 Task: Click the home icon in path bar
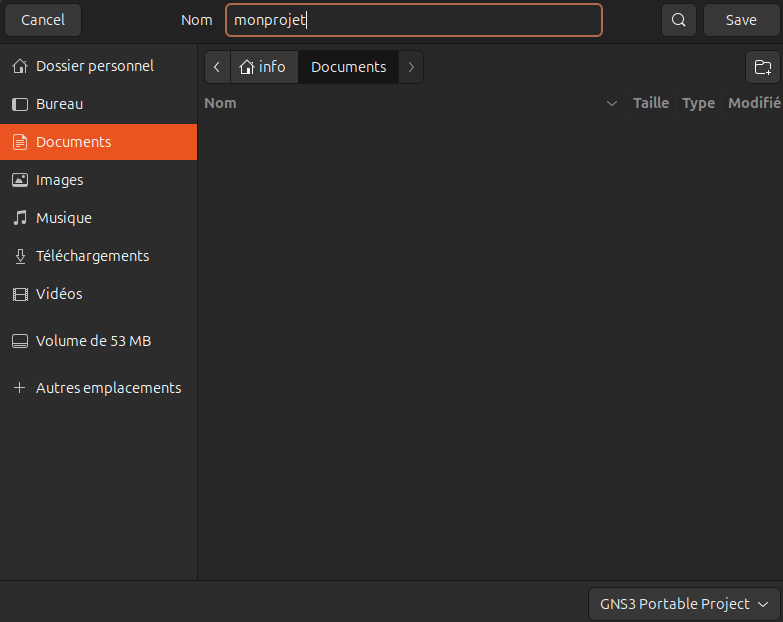click(247, 67)
